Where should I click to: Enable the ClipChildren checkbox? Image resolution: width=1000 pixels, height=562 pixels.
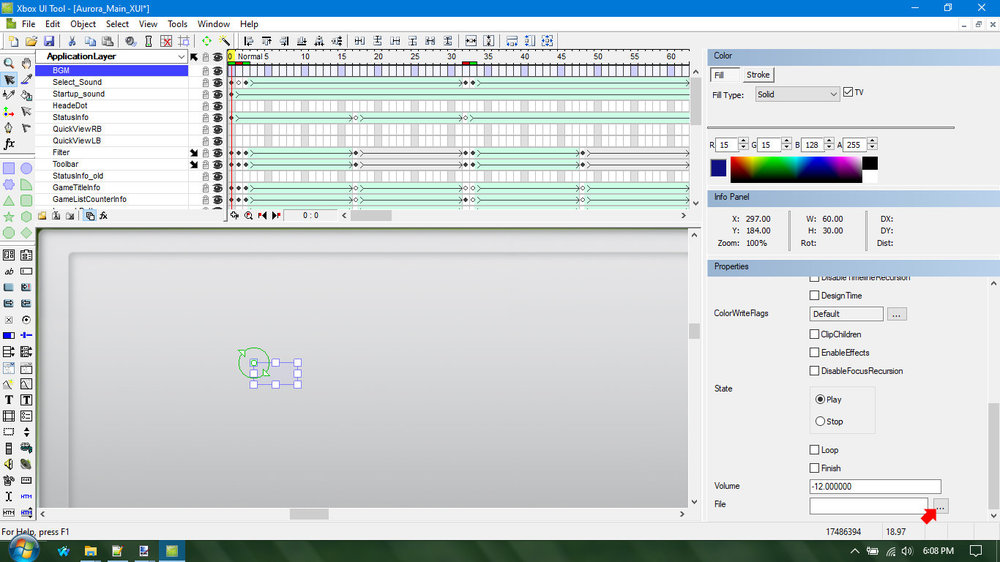814,334
